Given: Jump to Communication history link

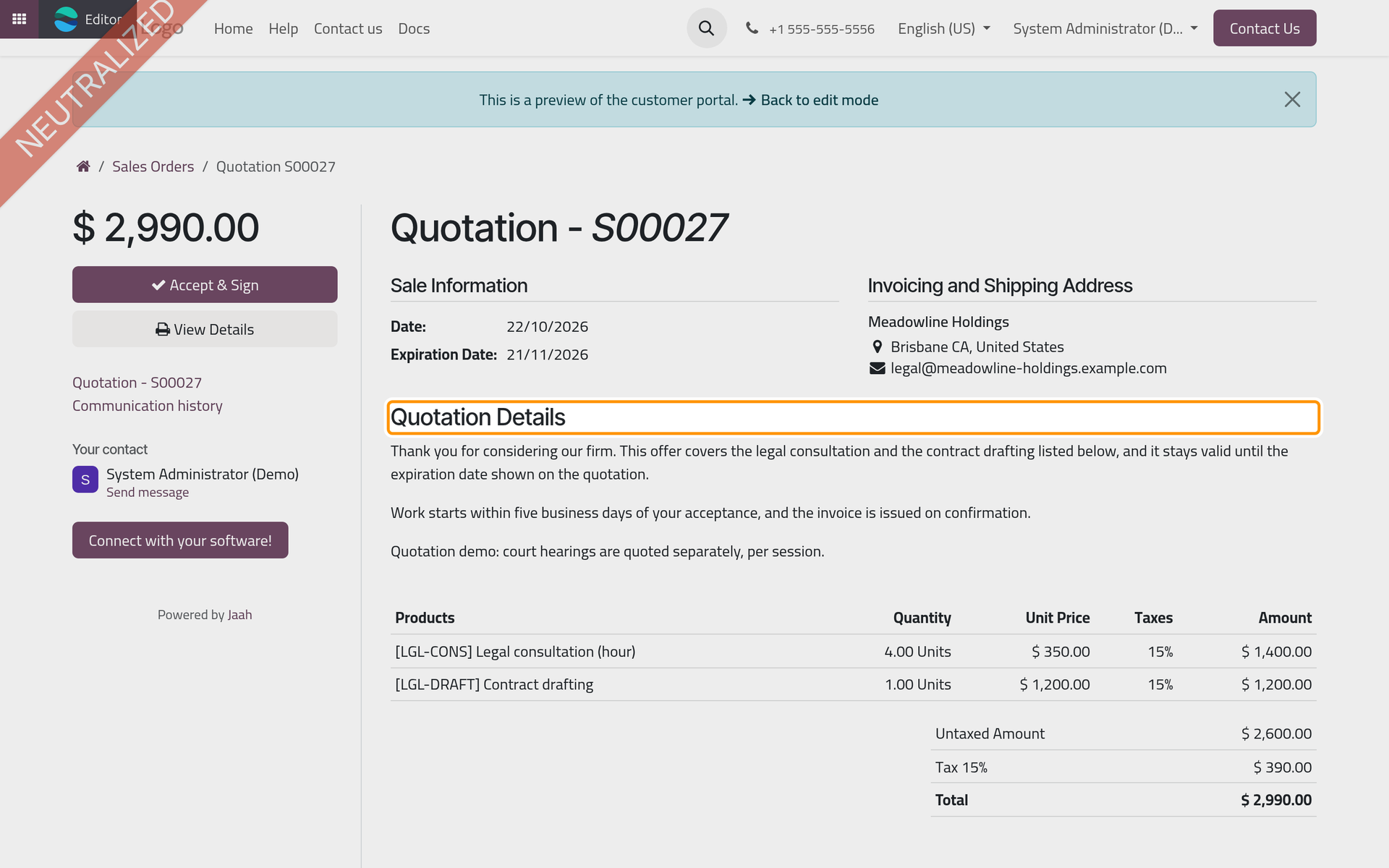Looking at the screenshot, I should pos(147,406).
